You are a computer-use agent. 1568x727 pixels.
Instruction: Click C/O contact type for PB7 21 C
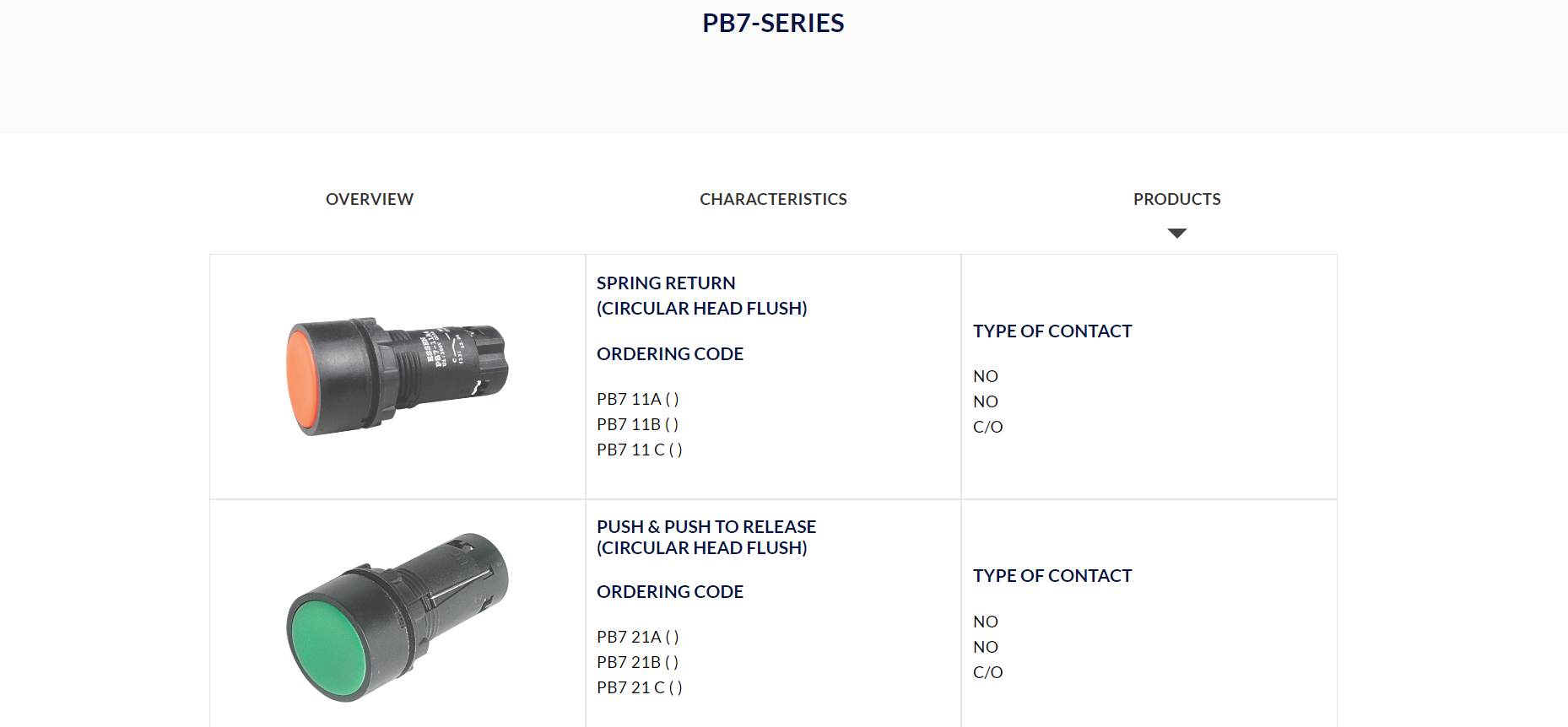(987, 672)
